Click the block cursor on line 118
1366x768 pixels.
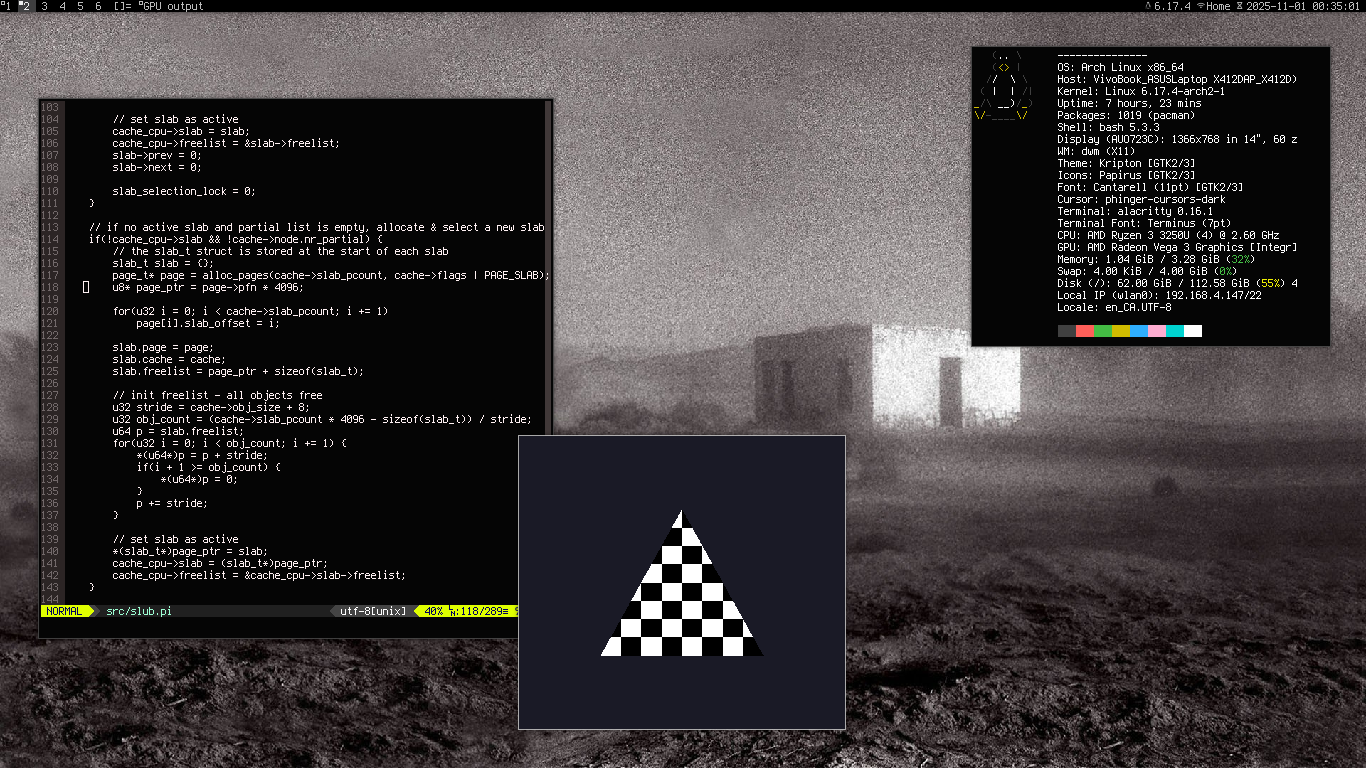86,287
